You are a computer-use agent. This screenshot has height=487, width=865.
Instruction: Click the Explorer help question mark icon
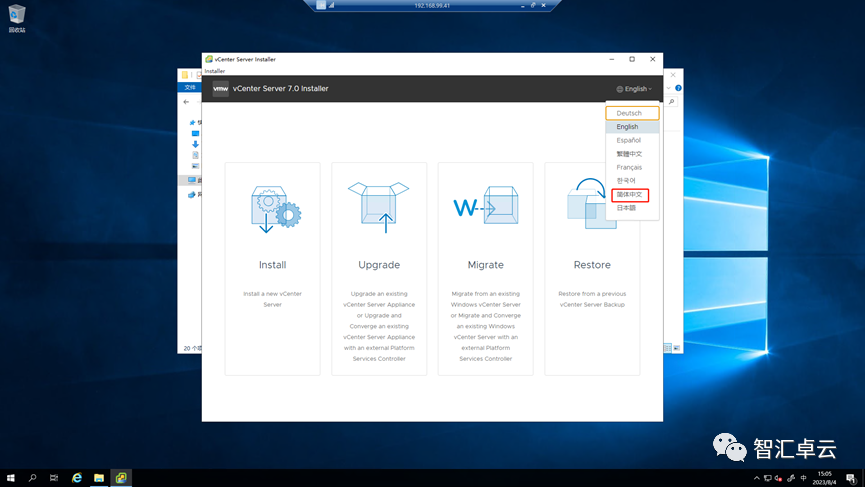678,88
